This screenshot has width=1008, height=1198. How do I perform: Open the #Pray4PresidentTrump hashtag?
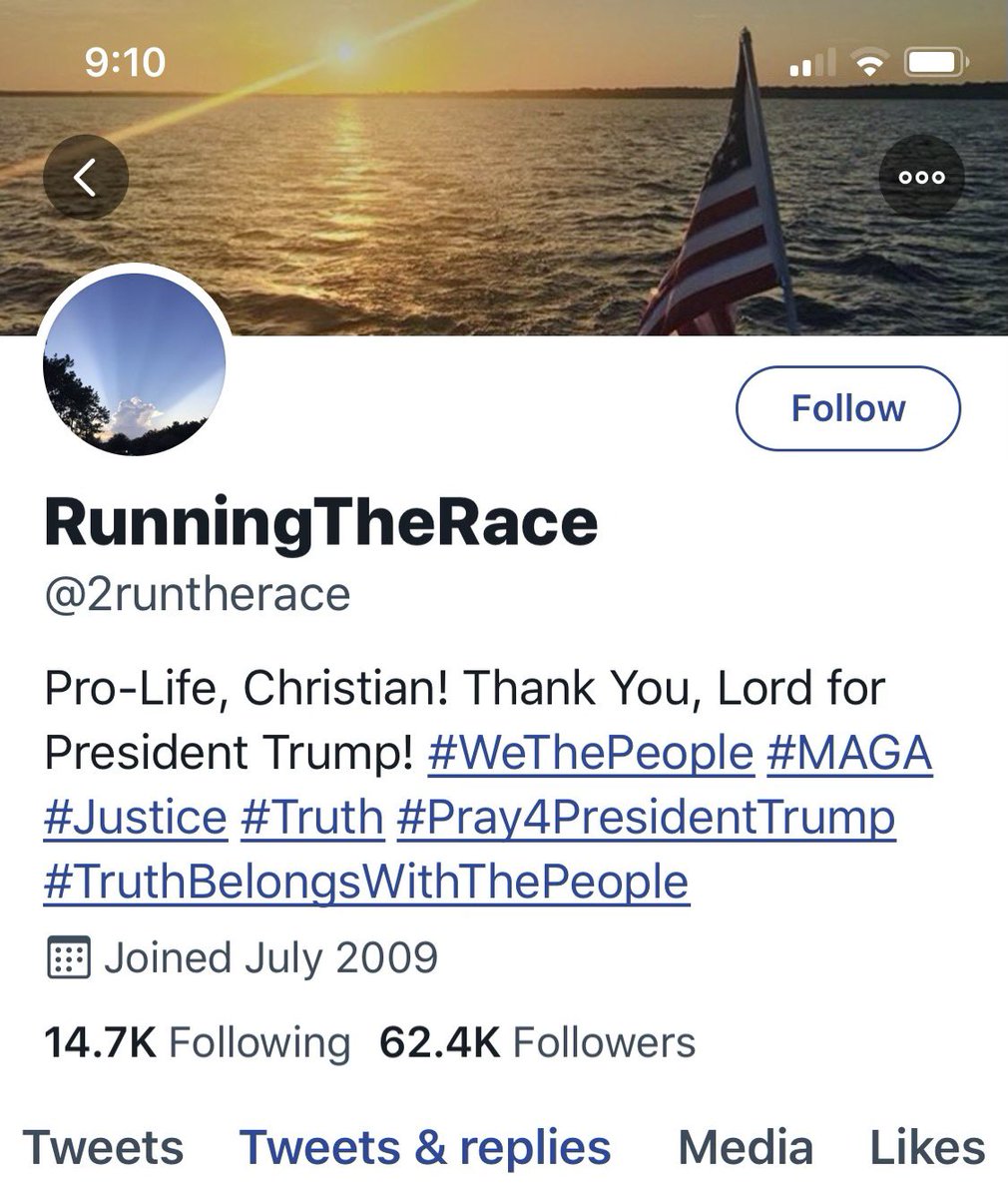pyautogui.click(x=646, y=817)
